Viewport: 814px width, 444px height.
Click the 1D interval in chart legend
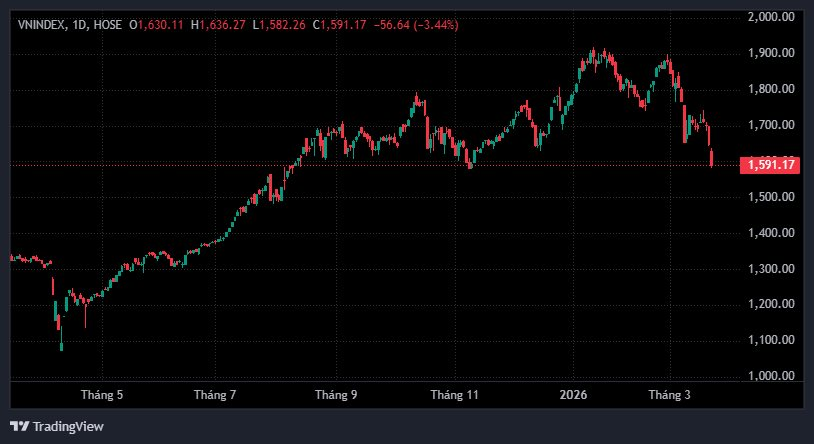[82, 25]
